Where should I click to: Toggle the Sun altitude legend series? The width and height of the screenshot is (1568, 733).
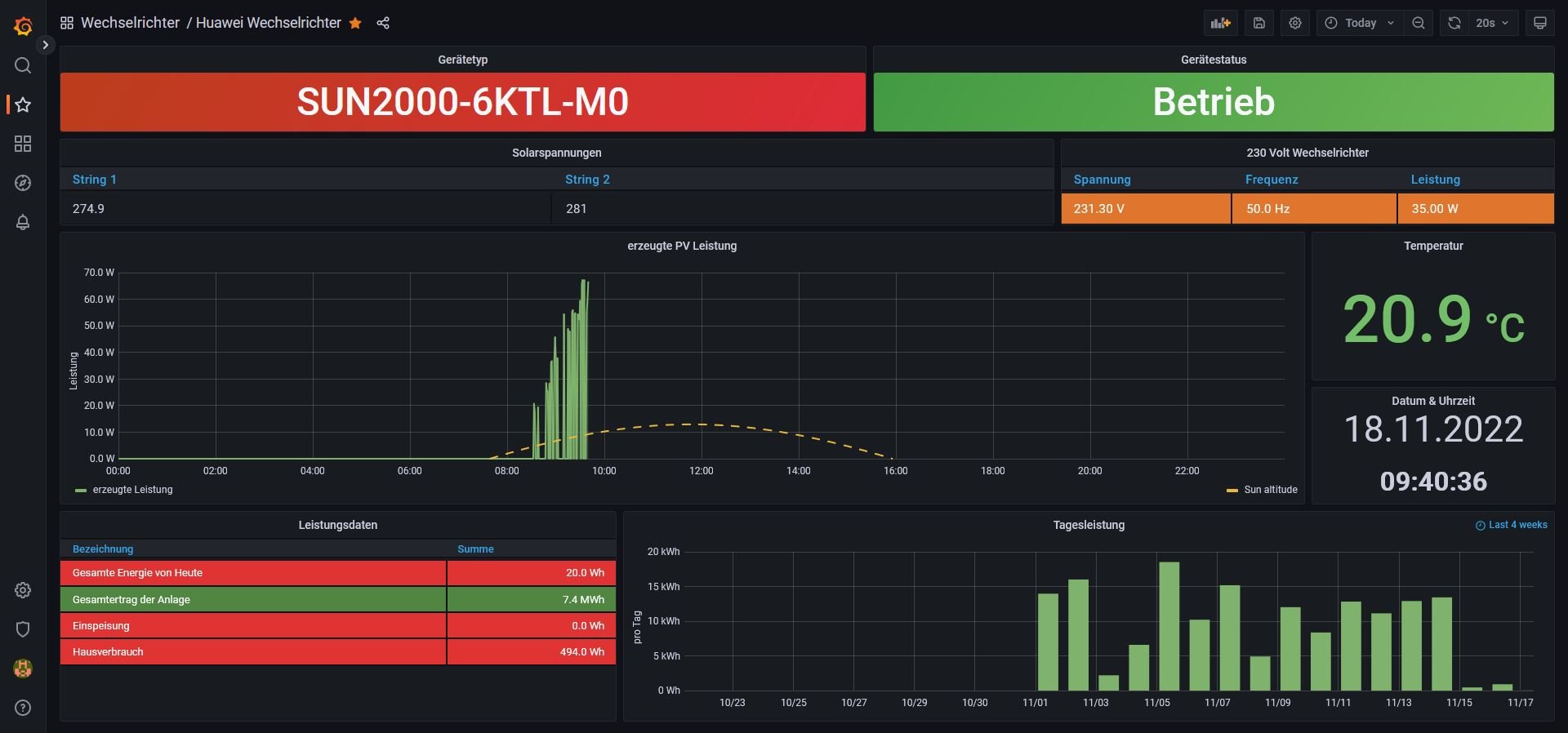[1270, 490]
